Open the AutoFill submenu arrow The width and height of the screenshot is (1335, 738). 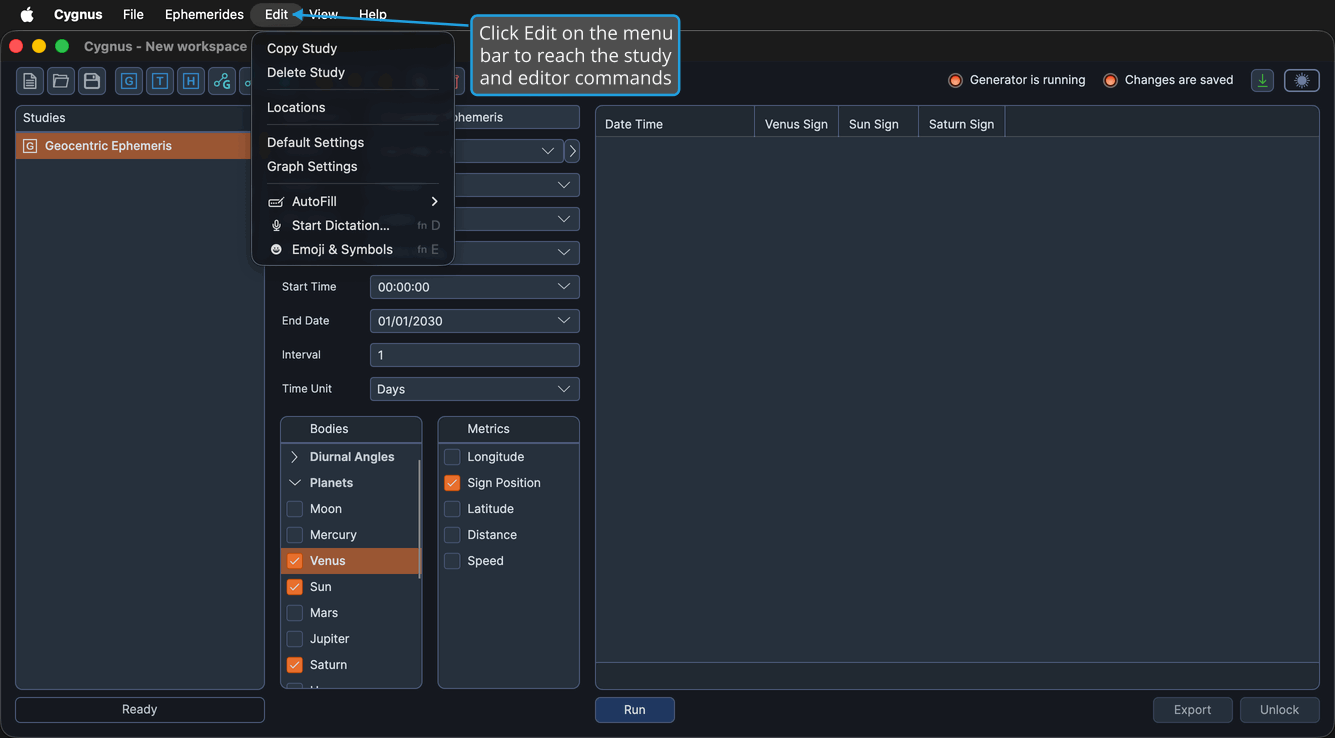click(435, 202)
